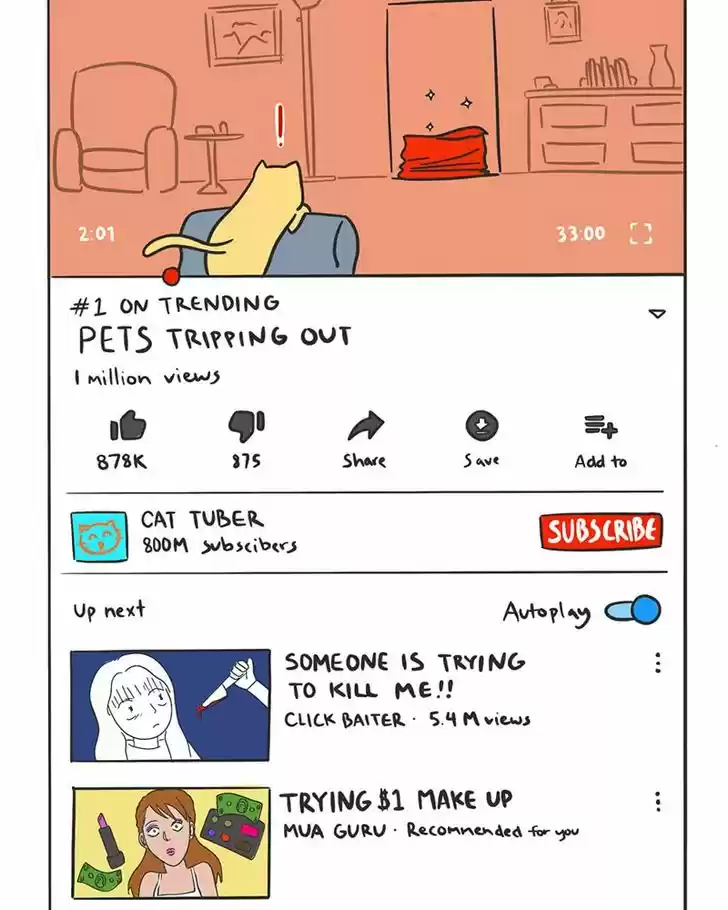Open the knife video thumbnail
This screenshot has width=728, height=910.
point(170,705)
